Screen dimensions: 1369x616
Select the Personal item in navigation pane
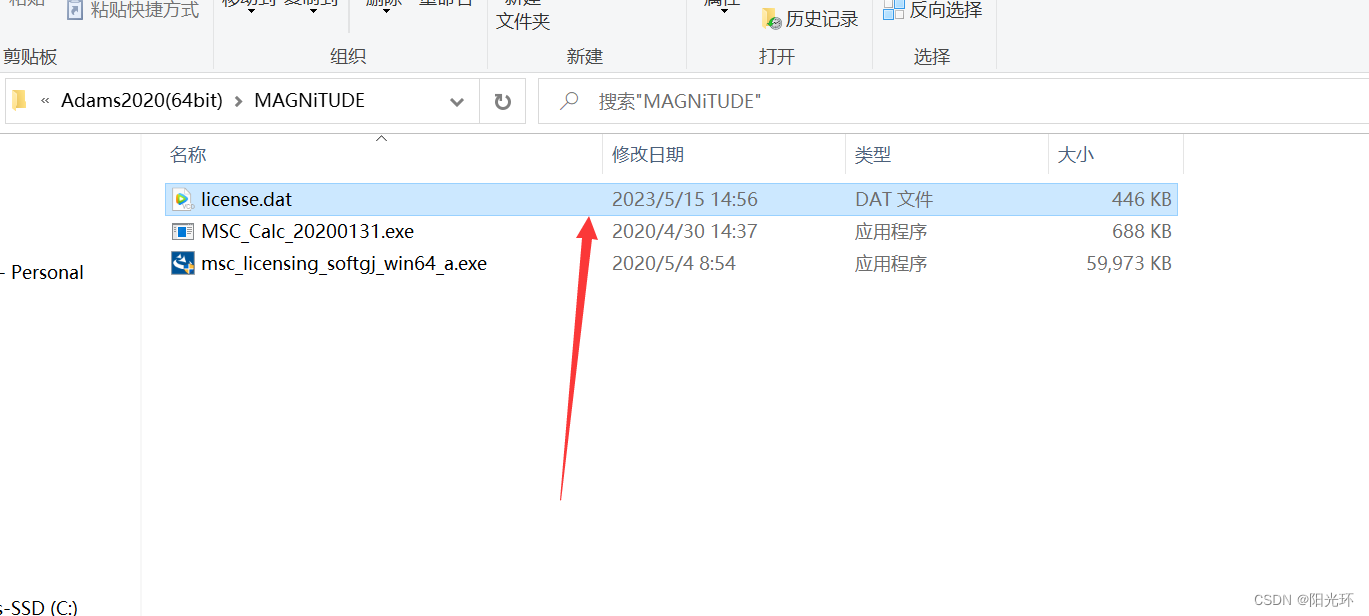click(x=47, y=272)
